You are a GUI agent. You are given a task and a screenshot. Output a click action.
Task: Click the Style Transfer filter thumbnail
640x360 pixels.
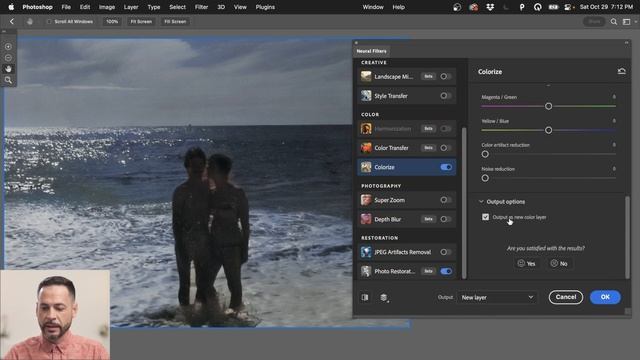tap(366, 96)
